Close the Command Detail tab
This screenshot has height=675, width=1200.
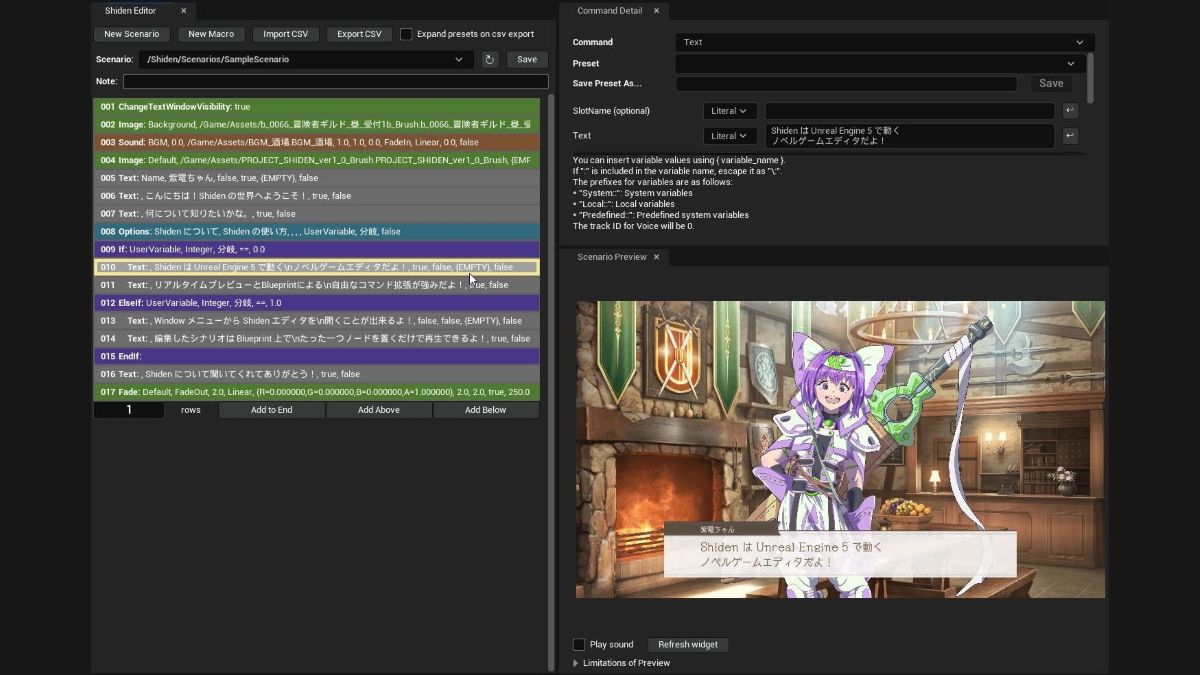[656, 11]
